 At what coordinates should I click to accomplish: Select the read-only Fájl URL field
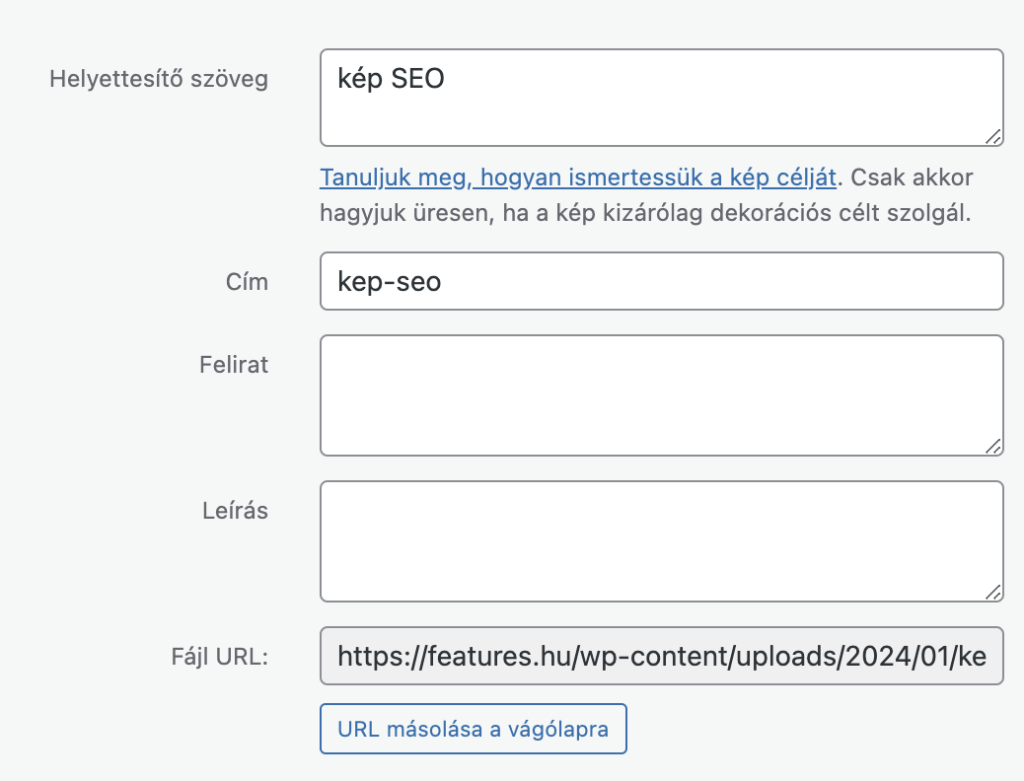tap(660, 656)
